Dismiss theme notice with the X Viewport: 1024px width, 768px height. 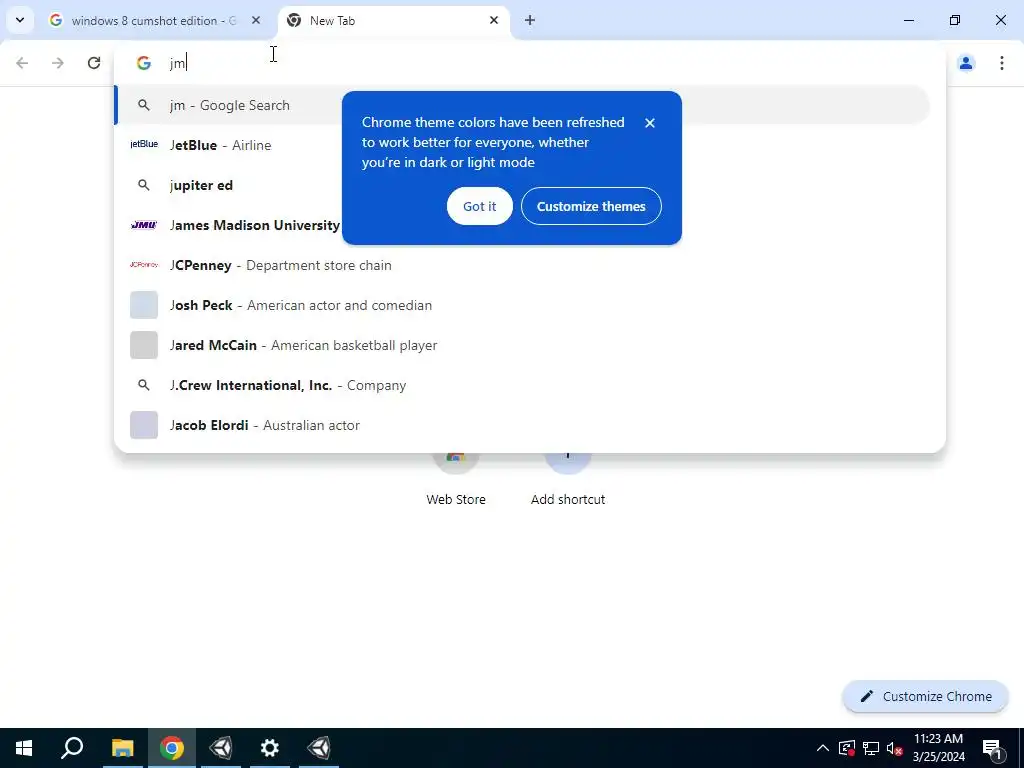click(x=649, y=123)
